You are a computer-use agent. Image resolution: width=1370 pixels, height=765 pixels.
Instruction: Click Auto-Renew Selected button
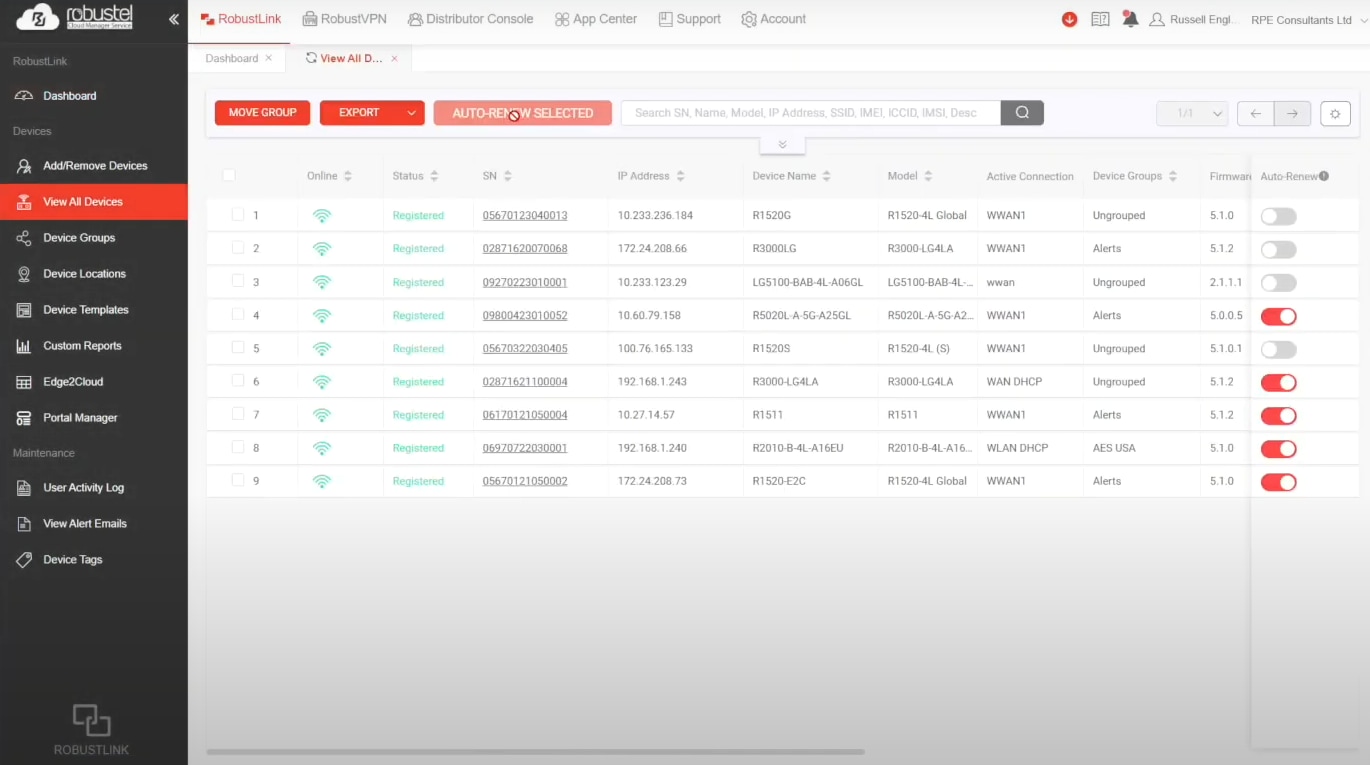coord(522,113)
